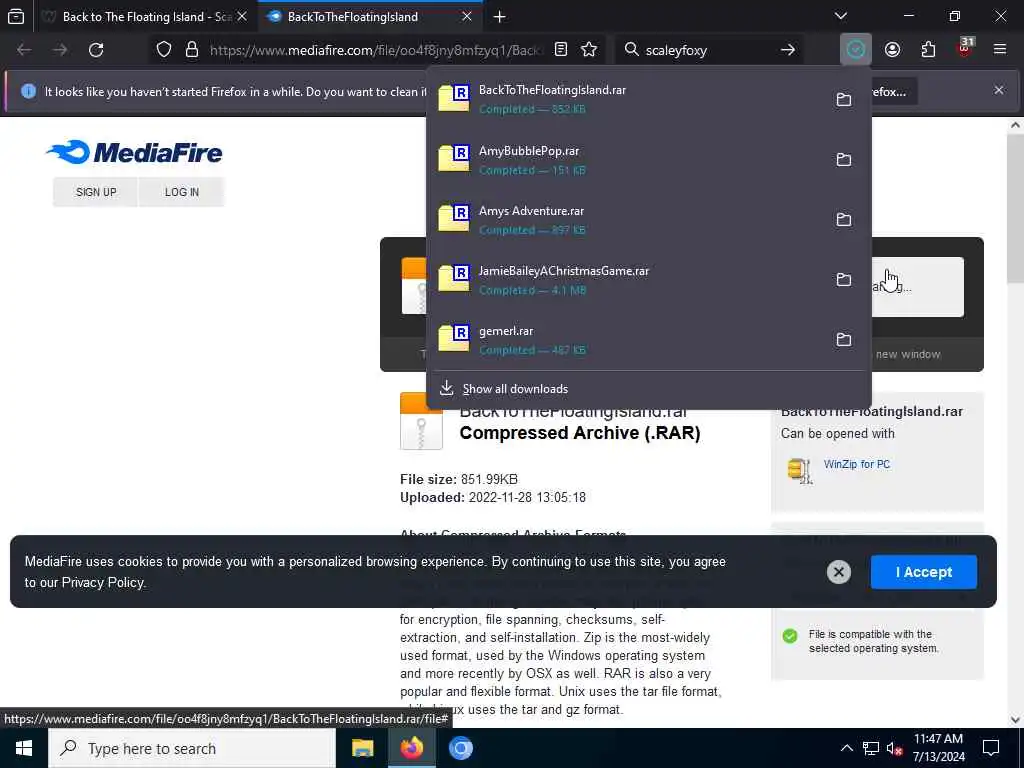Switch to Back to The Floating Island tab

tap(144, 17)
